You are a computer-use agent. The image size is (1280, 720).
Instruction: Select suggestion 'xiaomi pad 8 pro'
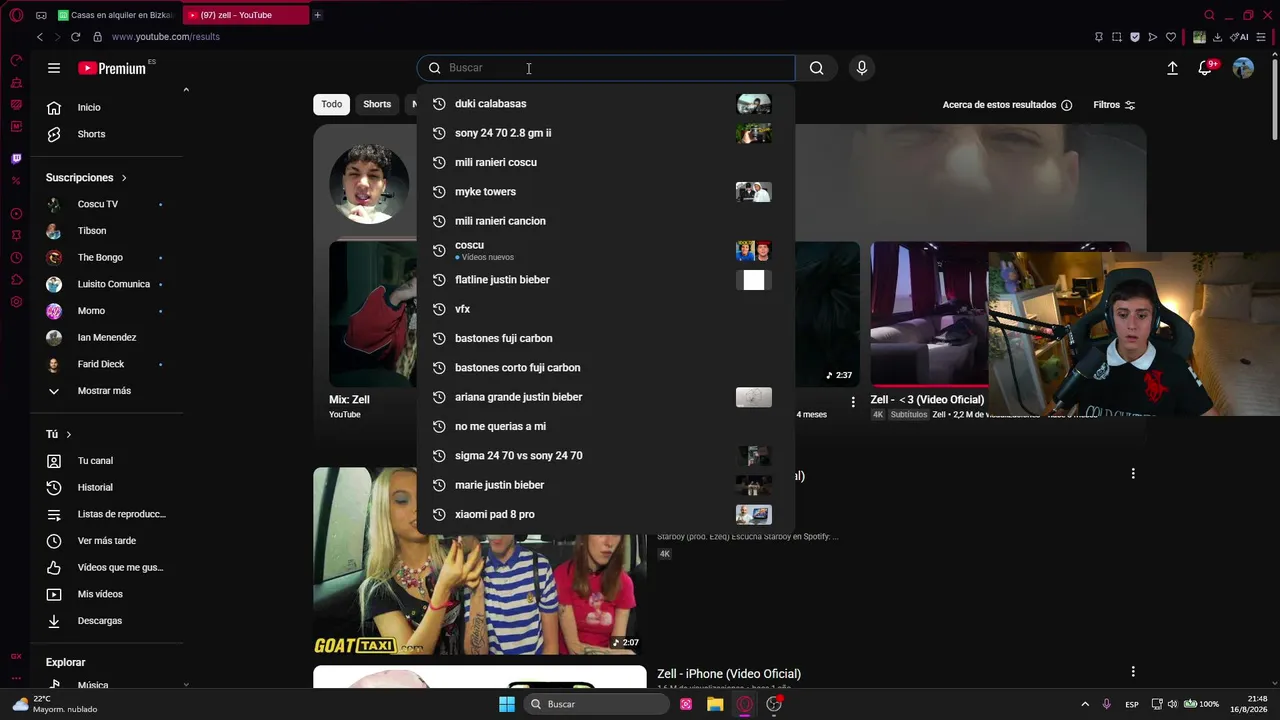pyautogui.click(x=605, y=514)
